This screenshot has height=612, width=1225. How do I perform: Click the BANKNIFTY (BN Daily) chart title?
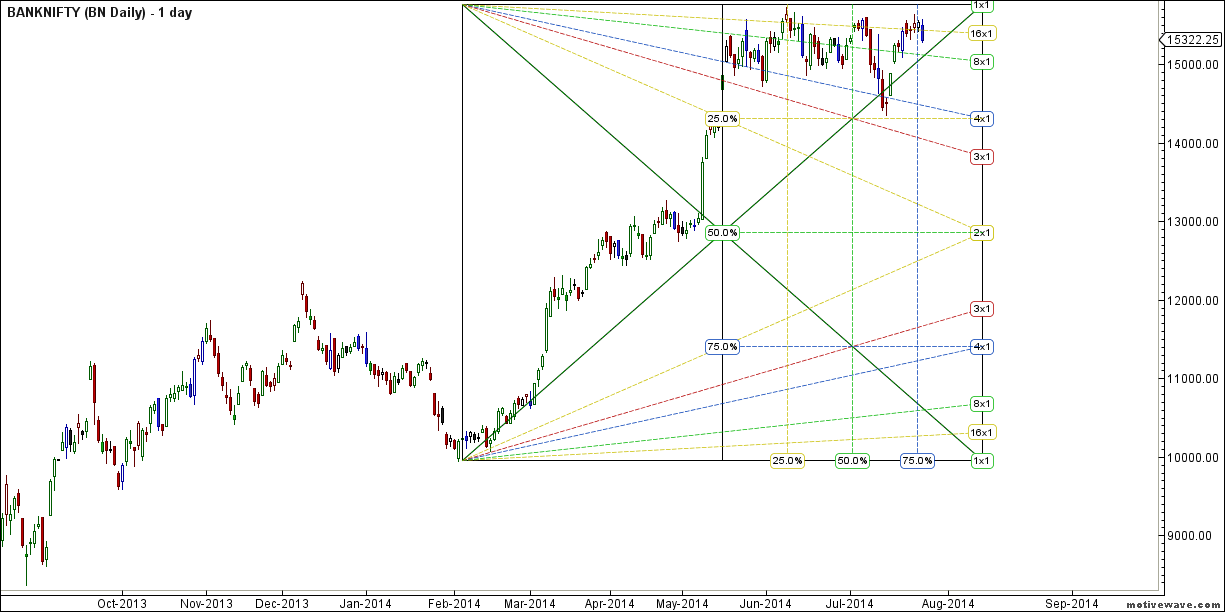(100, 13)
